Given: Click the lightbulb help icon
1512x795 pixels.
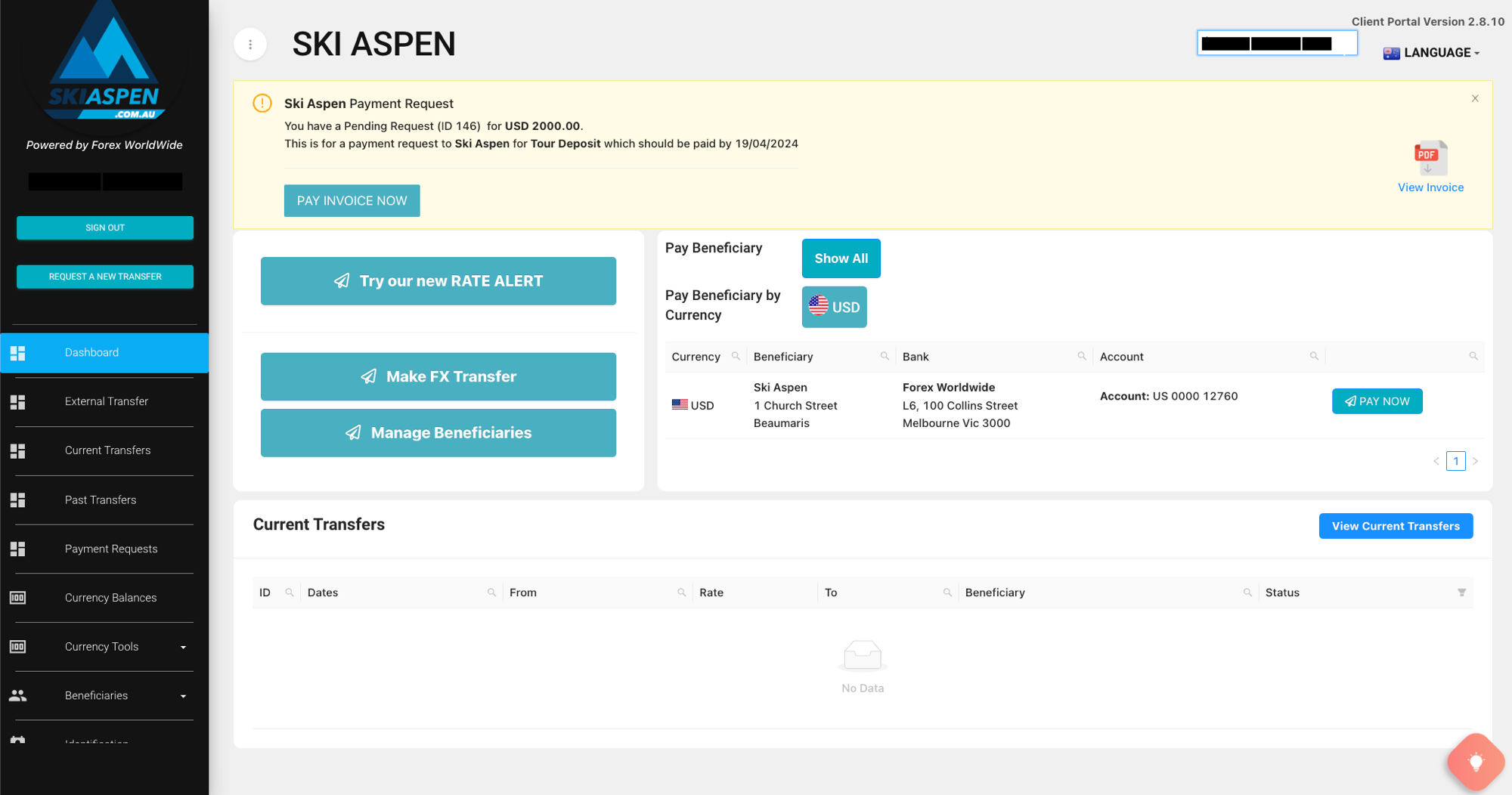Looking at the screenshot, I should click(1475, 762).
